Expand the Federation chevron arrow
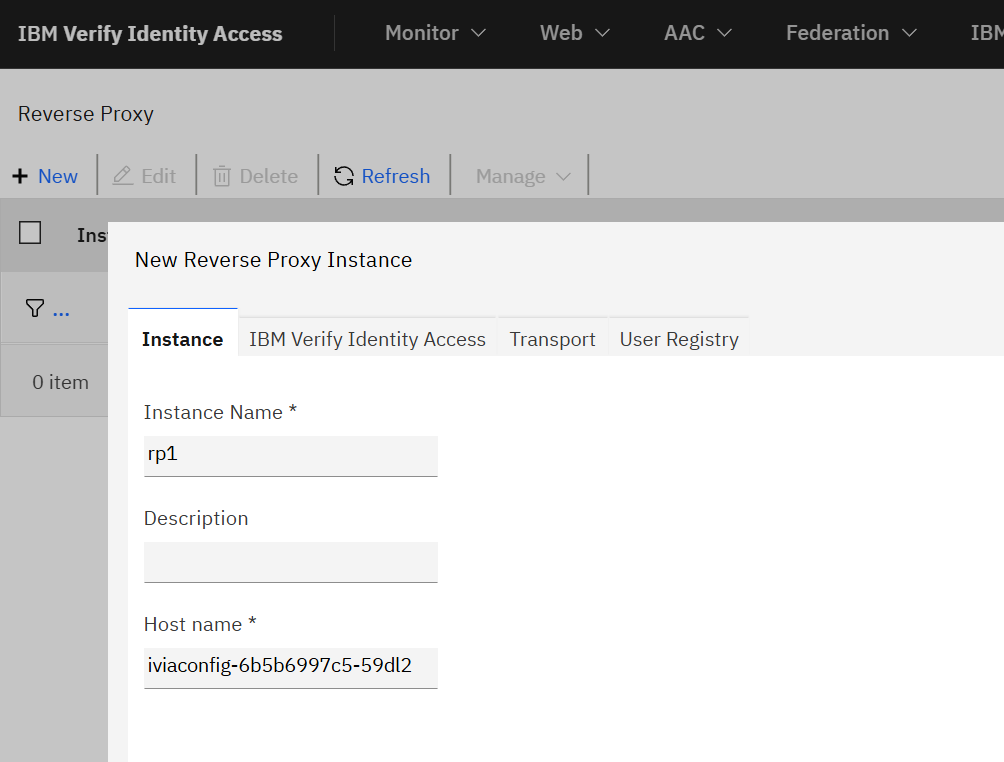 click(x=910, y=33)
